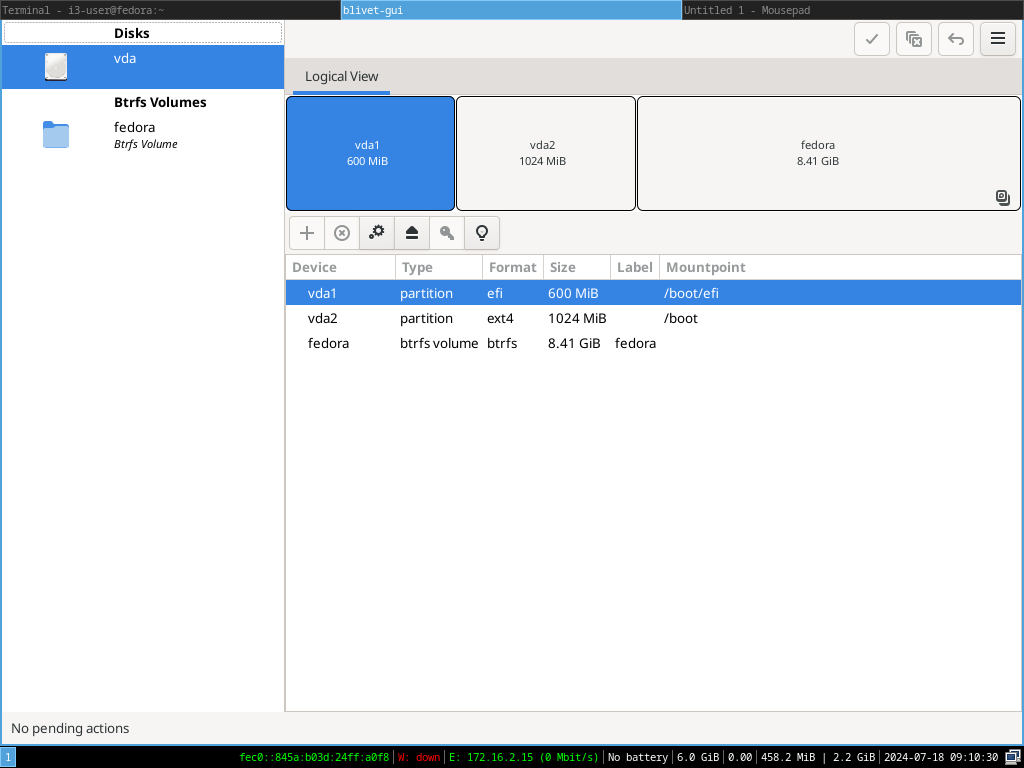Click the 8.41 GiB size cell in table
This screenshot has height=768, width=1024.
pos(574,343)
